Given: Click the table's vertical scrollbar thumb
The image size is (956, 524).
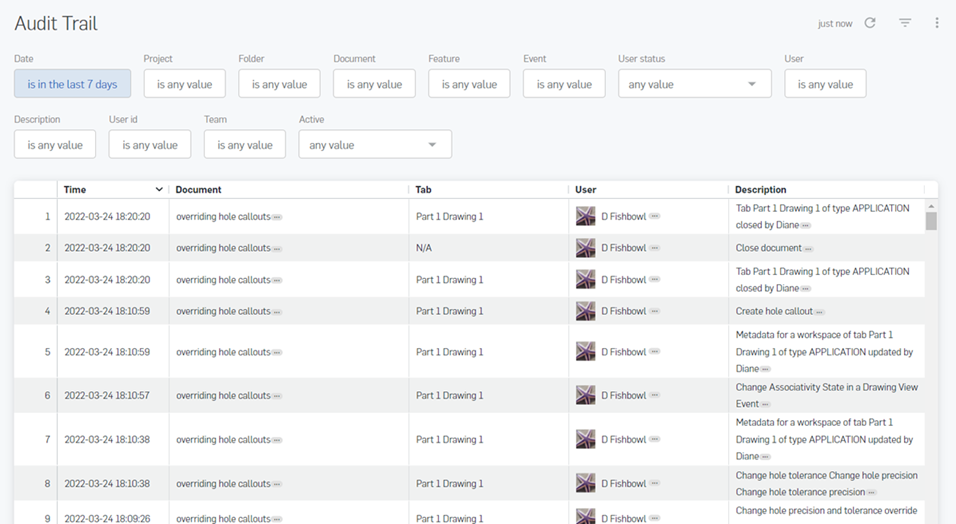Looking at the screenshot, I should point(931,220).
